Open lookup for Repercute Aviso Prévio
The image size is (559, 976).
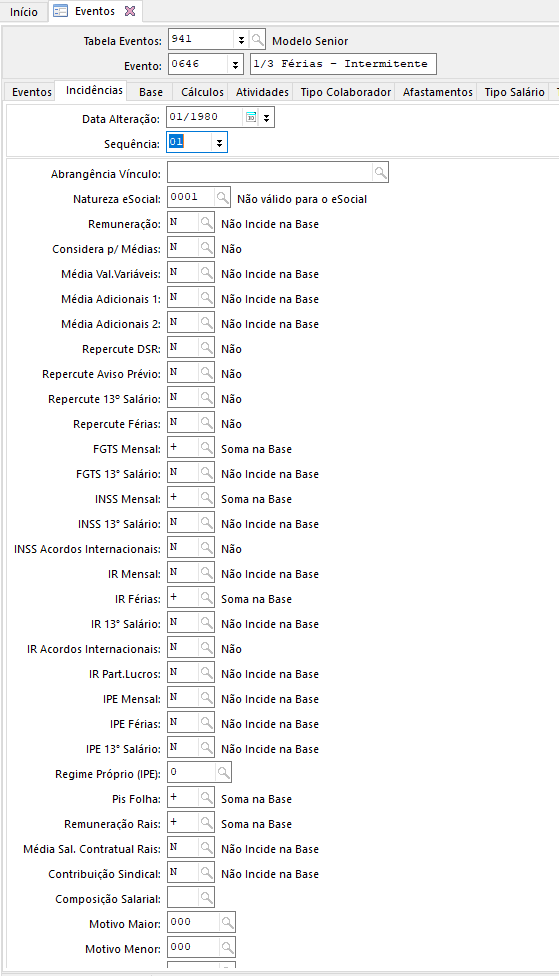tap(206, 373)
